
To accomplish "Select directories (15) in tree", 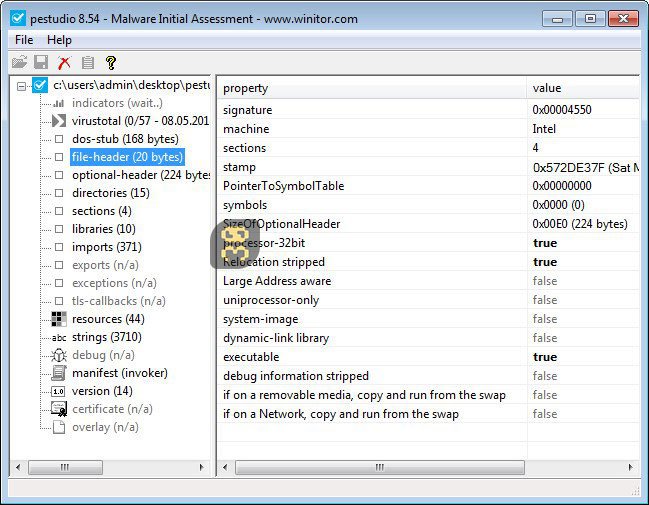I will [x=111, y=193].
